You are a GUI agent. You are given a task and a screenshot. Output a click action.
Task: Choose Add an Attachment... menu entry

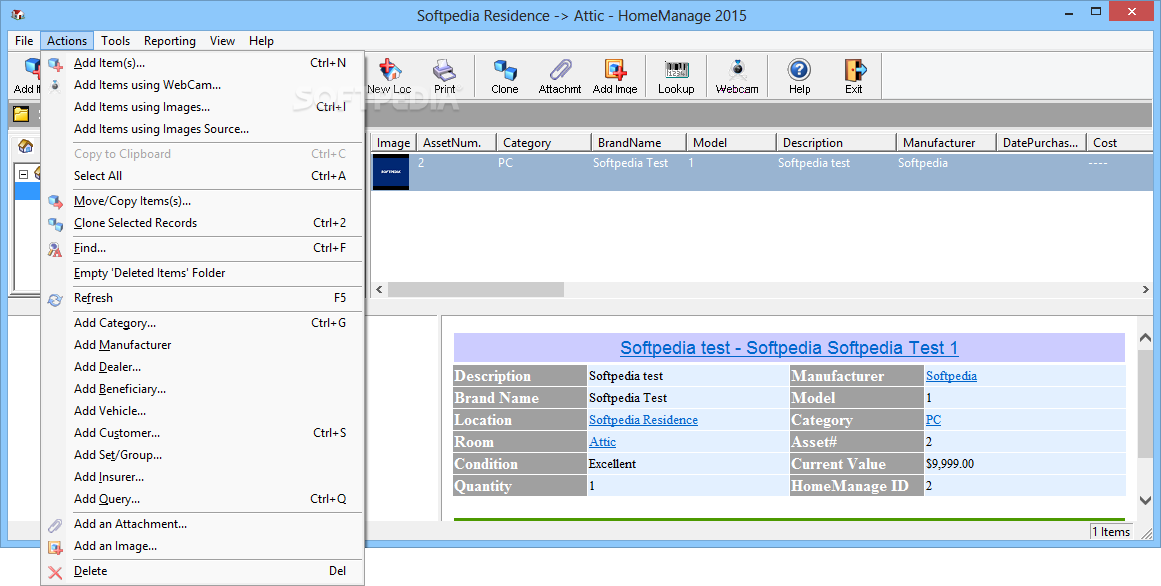pyautogui.click(x=203, y=524)
